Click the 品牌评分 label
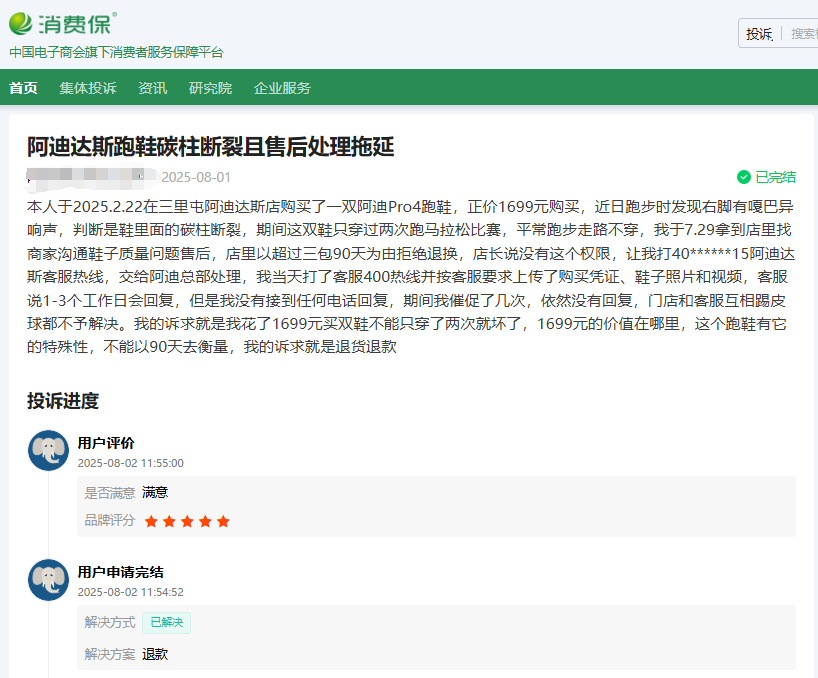This screenshot has height=678, width=818. click(110, 520)
